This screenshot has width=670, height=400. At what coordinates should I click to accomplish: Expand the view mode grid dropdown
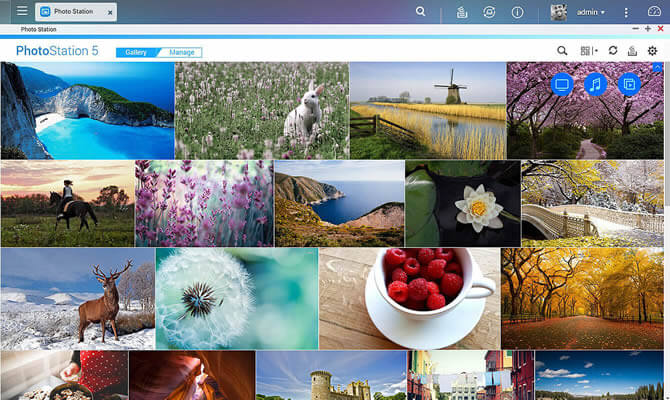(589, 51)
